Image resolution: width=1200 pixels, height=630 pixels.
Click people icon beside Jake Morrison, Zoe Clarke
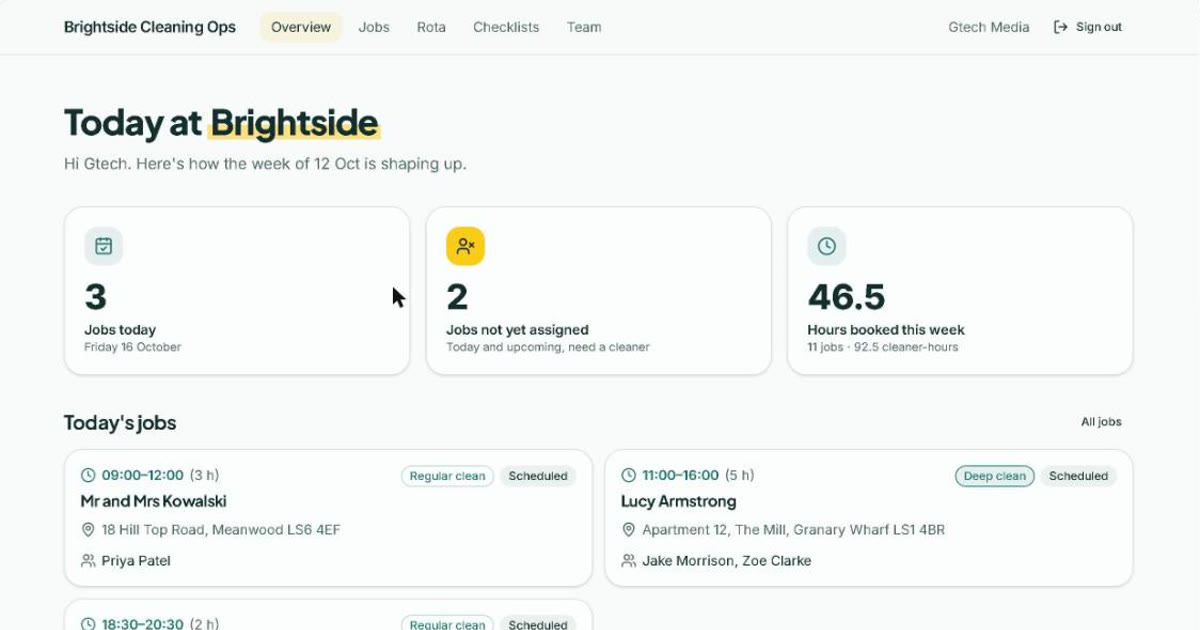[628, 561]
